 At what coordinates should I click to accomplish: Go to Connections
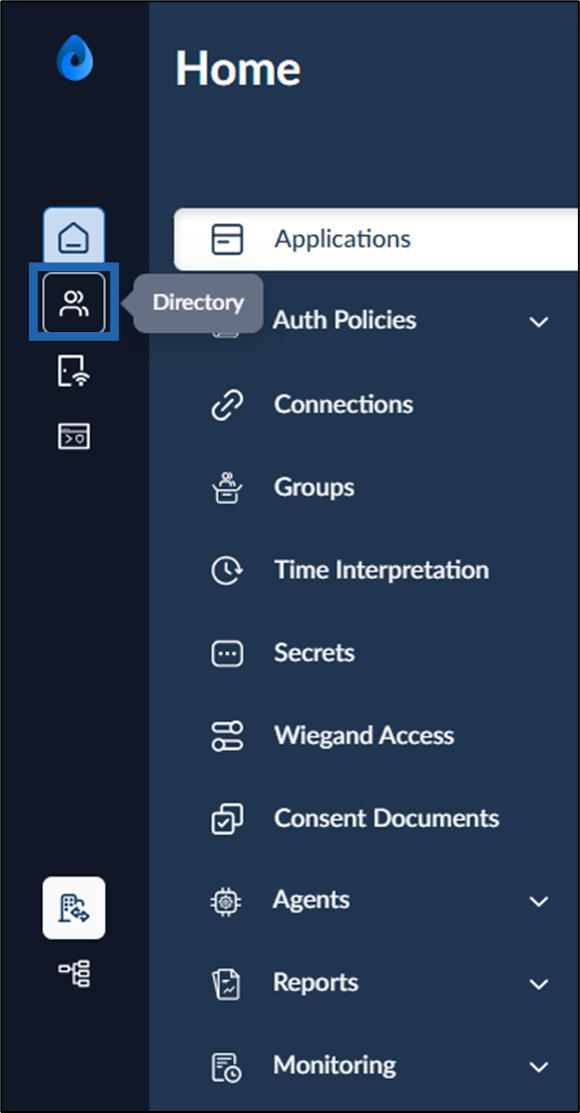pyautogui.click(x=344, y=405)
